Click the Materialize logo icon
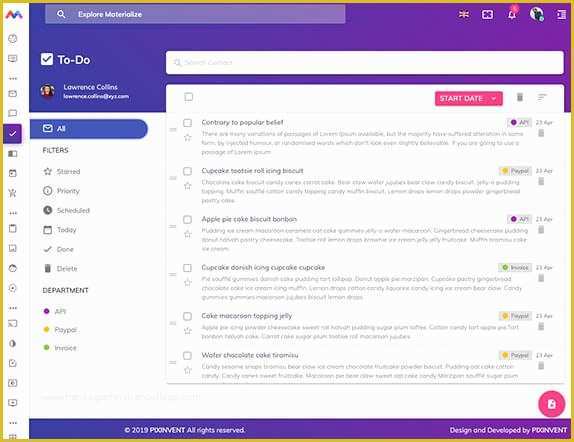This screenshot has width=574, height=442. [14, 14]
